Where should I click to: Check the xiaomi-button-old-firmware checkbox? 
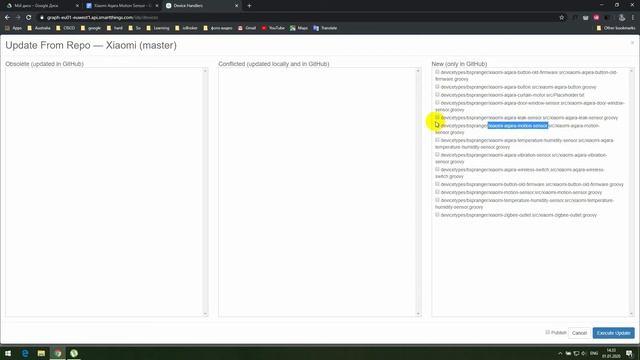point(437,184)
